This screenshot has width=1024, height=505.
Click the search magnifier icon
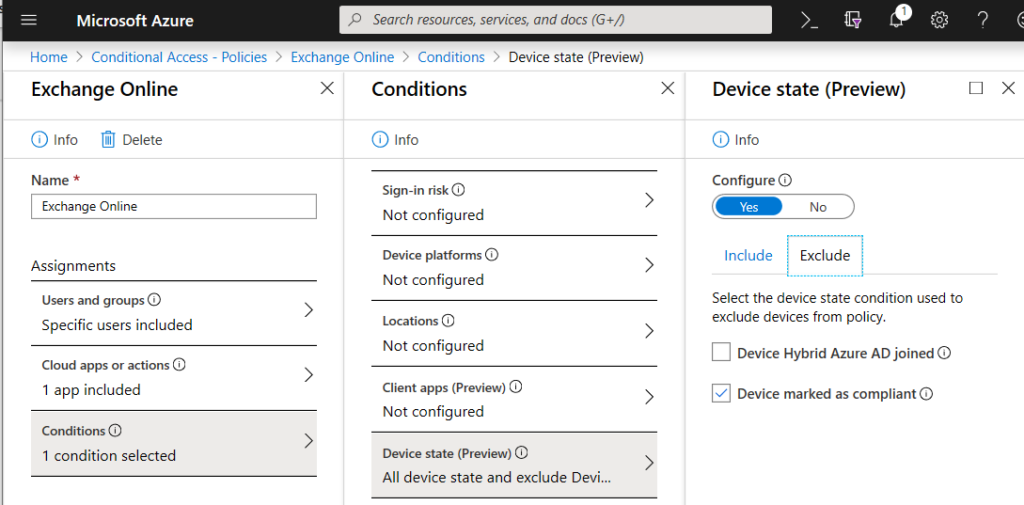point(355,20)
